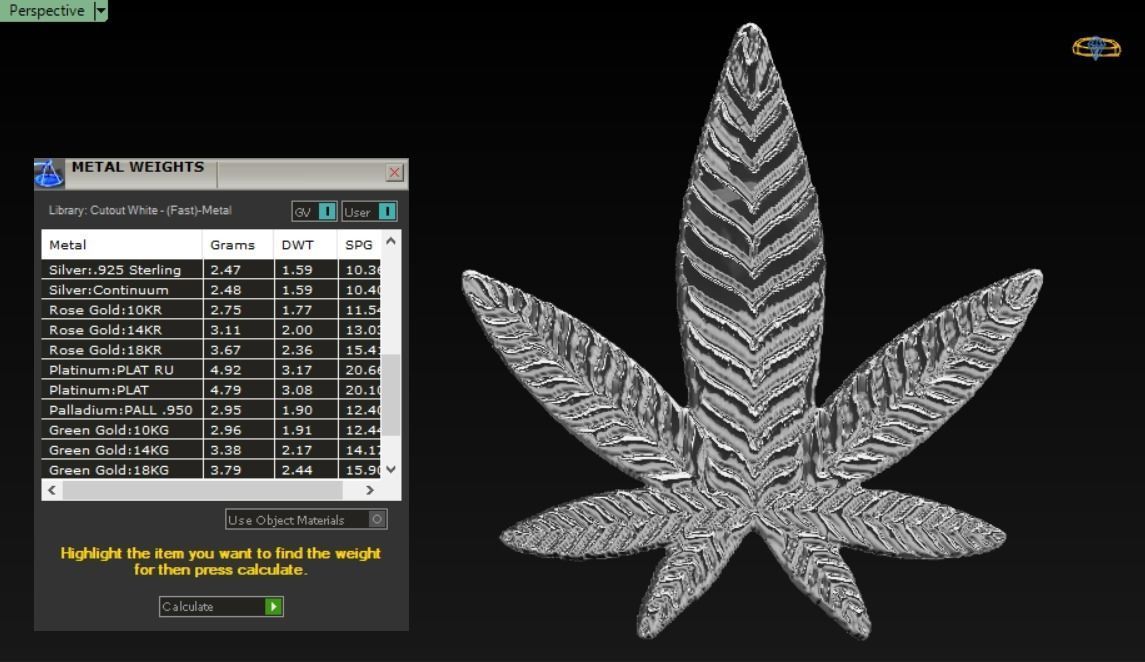Viewport: 1145px width, 662px height.
Task: Click the 2.47 grams value
Action: click(x=226, y=270)
